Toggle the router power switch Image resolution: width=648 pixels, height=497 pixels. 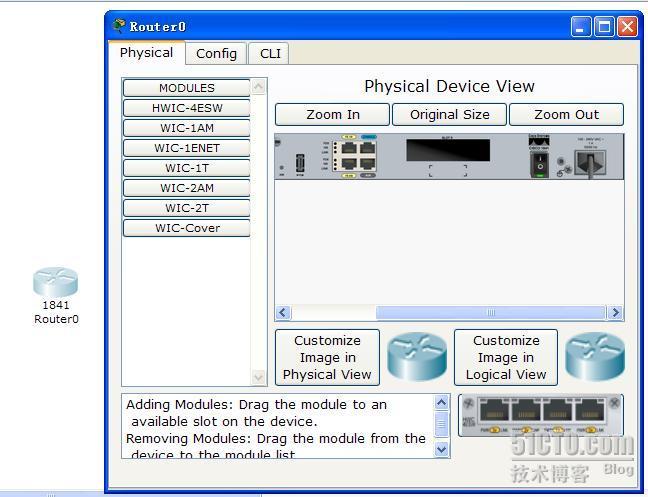click(x=540, y=164)
